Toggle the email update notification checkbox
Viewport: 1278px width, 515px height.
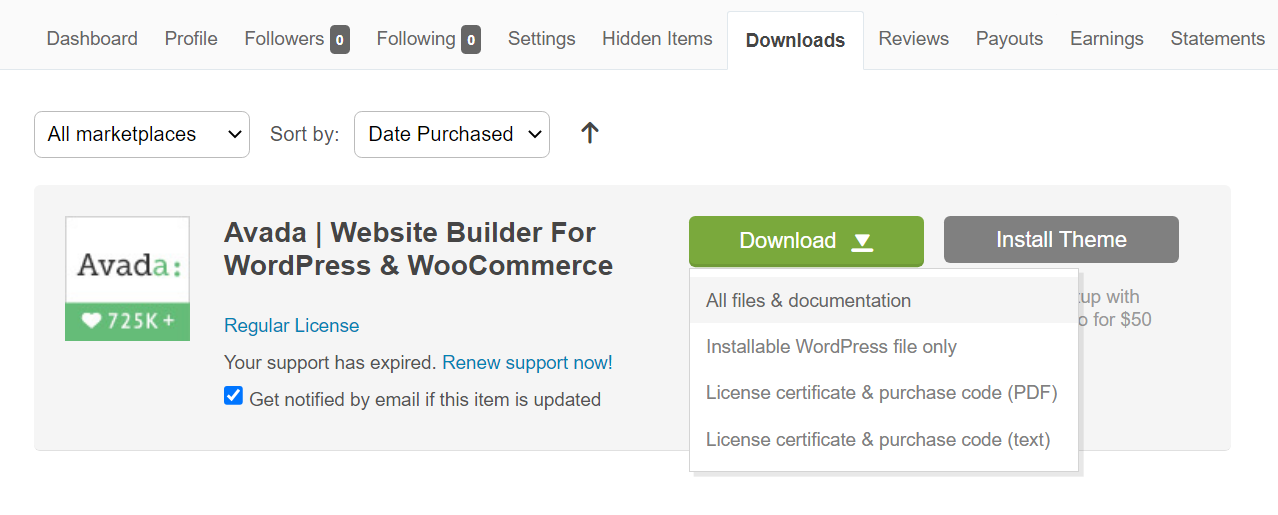(233, 396)
